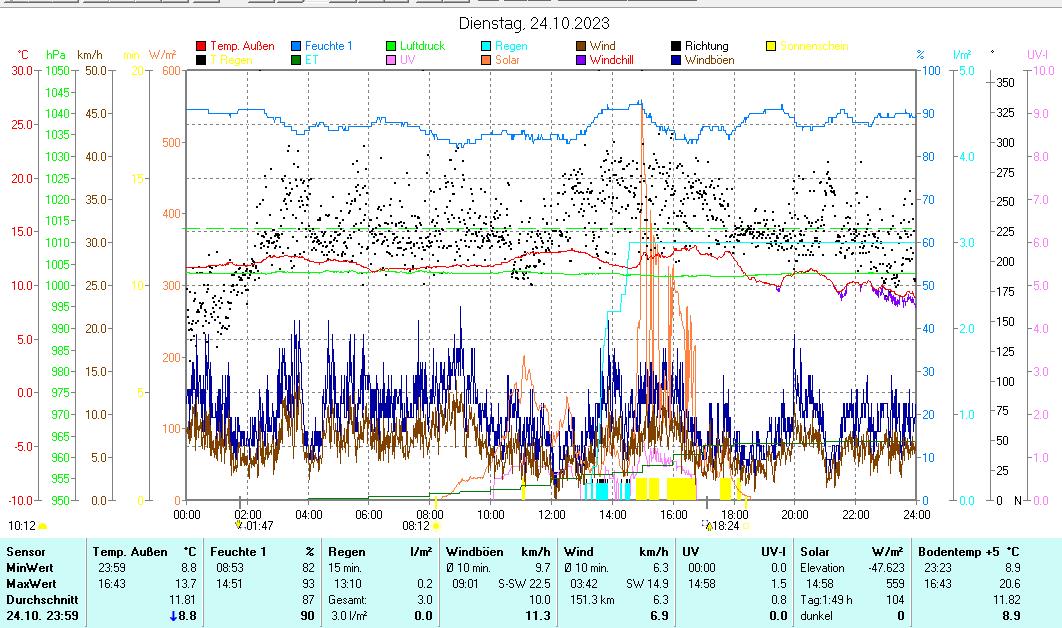Image resolution: width=1062 pixels, height=628 pixels.
Task: Select the black T Regen legend swatch
Action: (201, 60)
